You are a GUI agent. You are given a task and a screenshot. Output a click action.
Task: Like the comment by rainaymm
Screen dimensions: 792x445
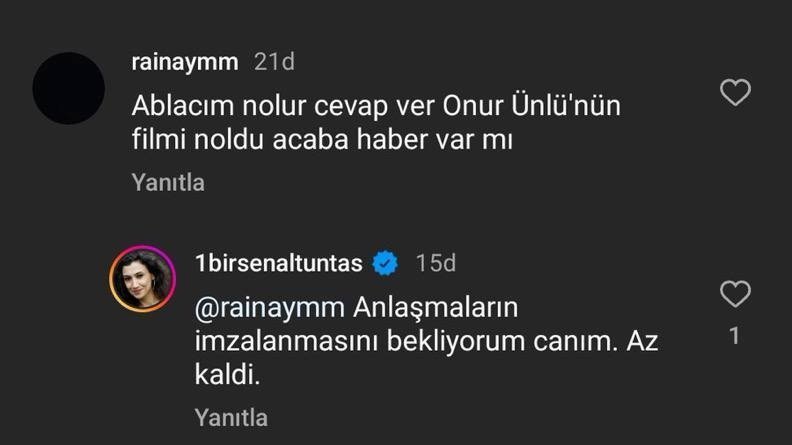pos(735,94)
